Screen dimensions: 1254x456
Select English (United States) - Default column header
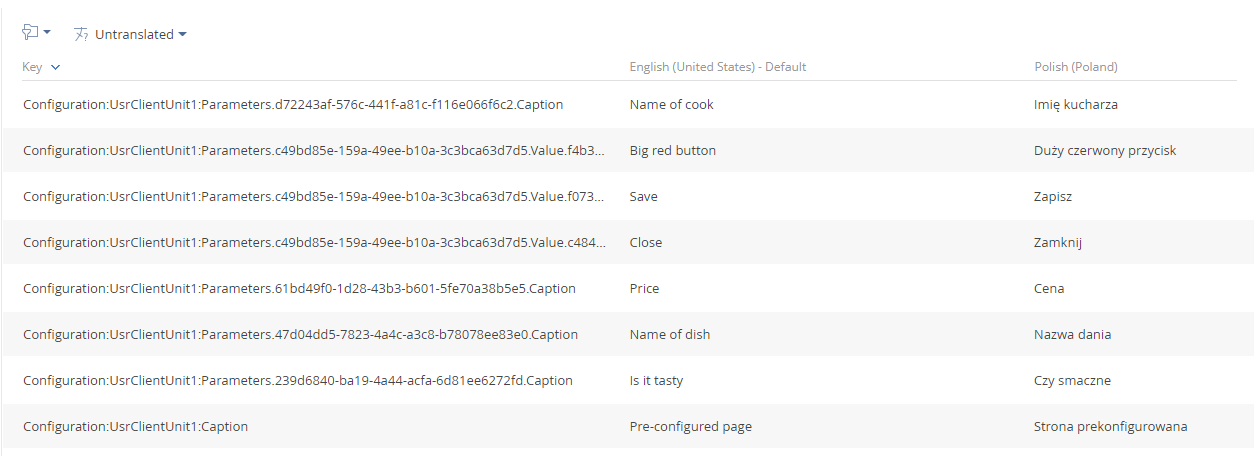(717, 67)
